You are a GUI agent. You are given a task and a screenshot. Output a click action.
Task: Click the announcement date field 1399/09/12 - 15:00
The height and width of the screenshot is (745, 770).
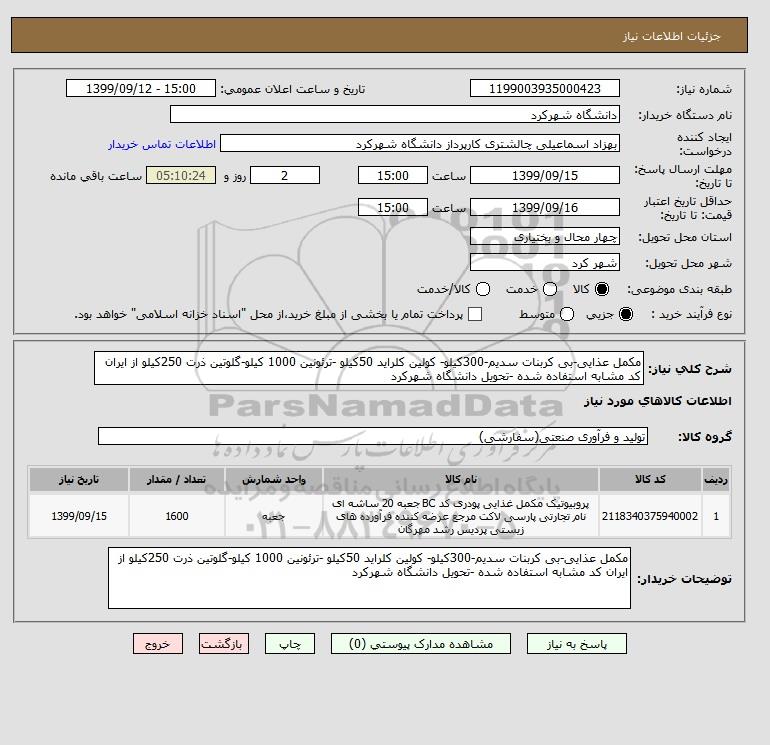141,88
